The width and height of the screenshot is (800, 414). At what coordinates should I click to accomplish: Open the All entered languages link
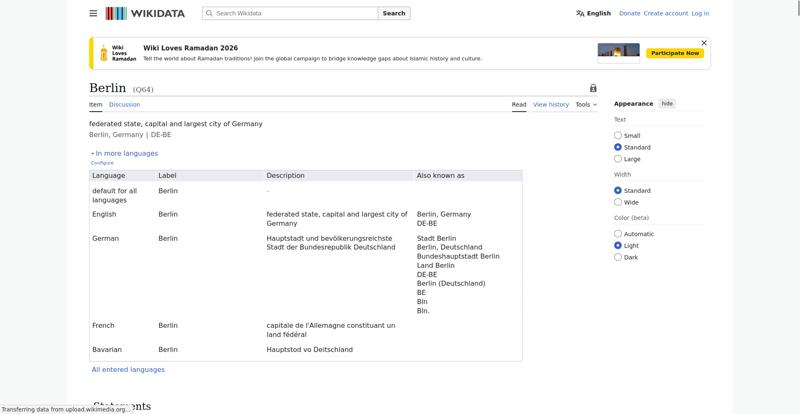point(128,370)
